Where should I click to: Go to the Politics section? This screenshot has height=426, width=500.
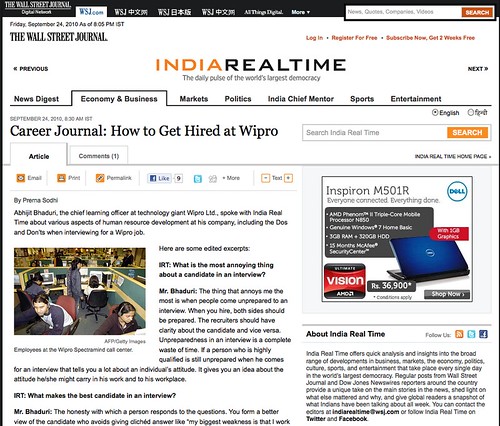click(238, 99)
